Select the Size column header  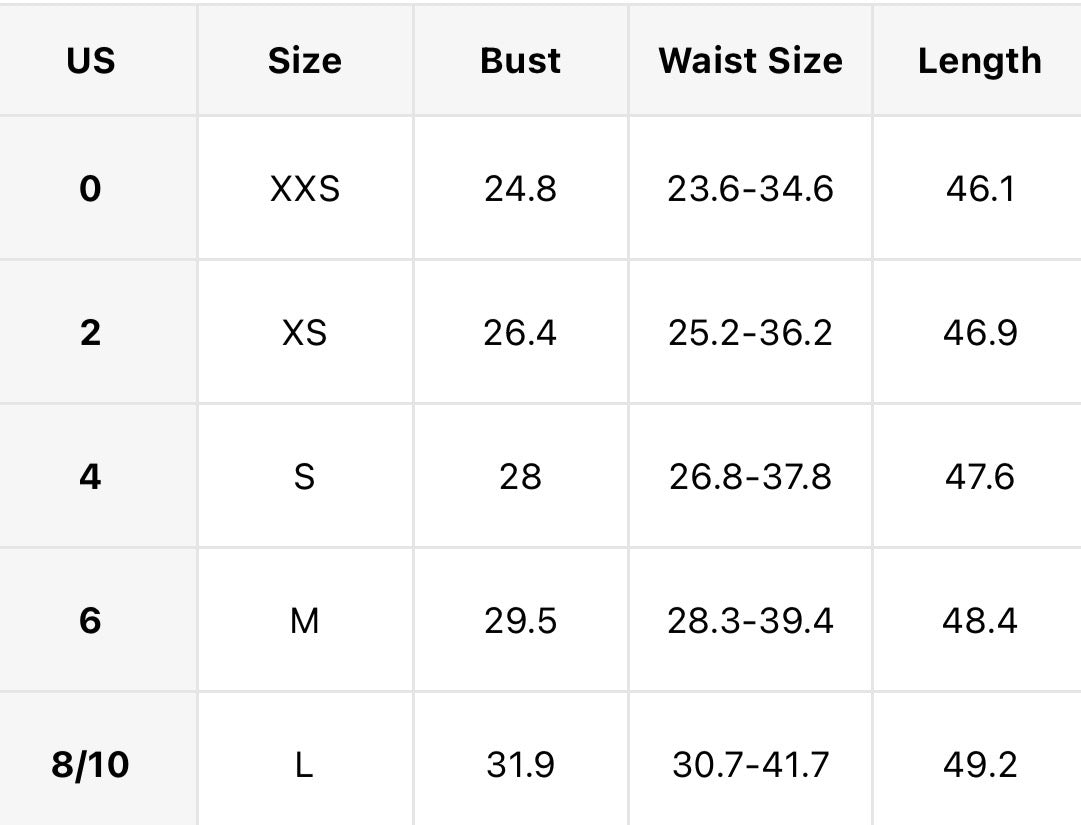(x=305, y=61)
